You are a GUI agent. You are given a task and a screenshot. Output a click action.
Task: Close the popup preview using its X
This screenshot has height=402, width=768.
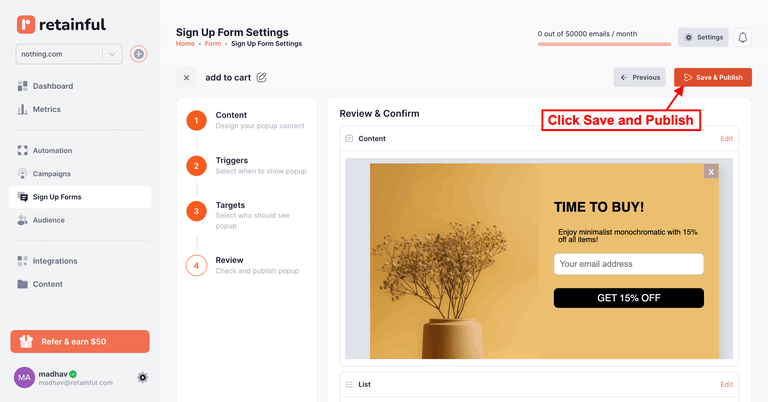pyautogui.click(x=711, y=172)
